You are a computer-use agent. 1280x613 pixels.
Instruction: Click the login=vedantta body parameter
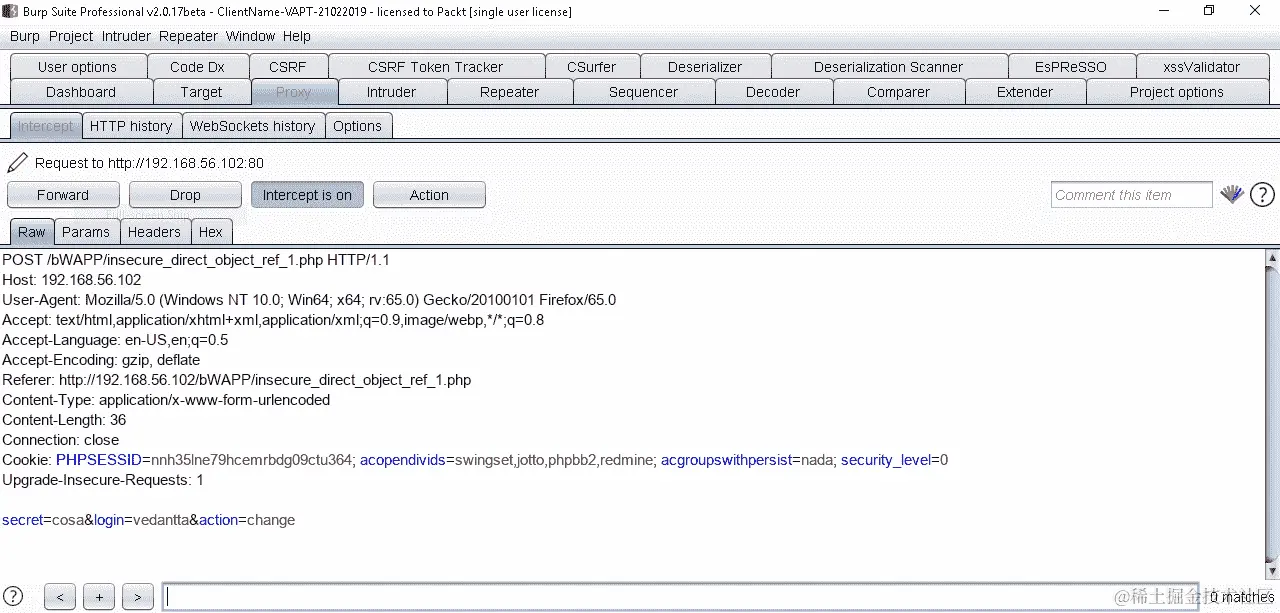coord(142,520)
